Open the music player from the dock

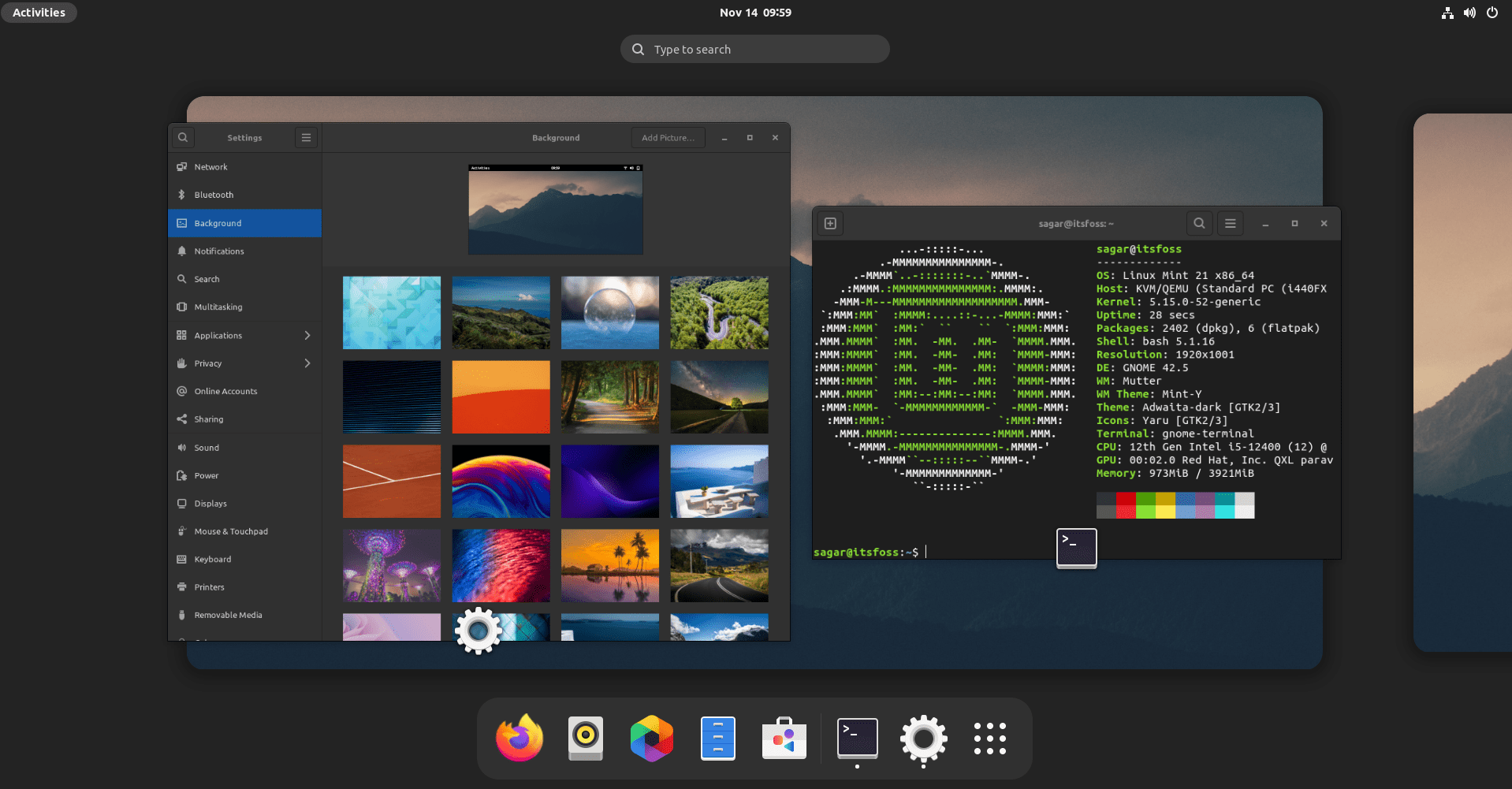coord(584,739)
